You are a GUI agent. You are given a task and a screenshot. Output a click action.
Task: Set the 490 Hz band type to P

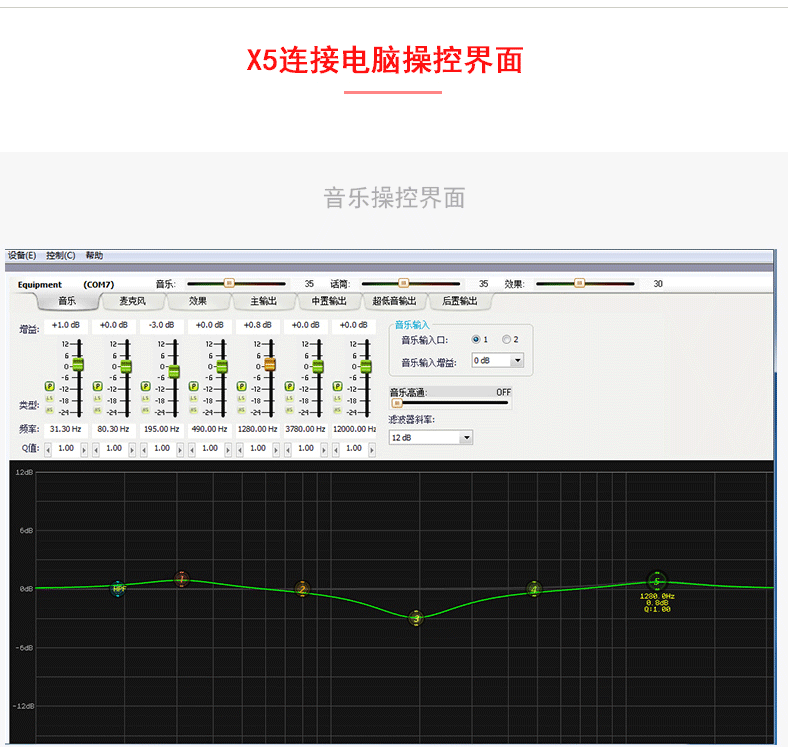[x=193, y=386]
